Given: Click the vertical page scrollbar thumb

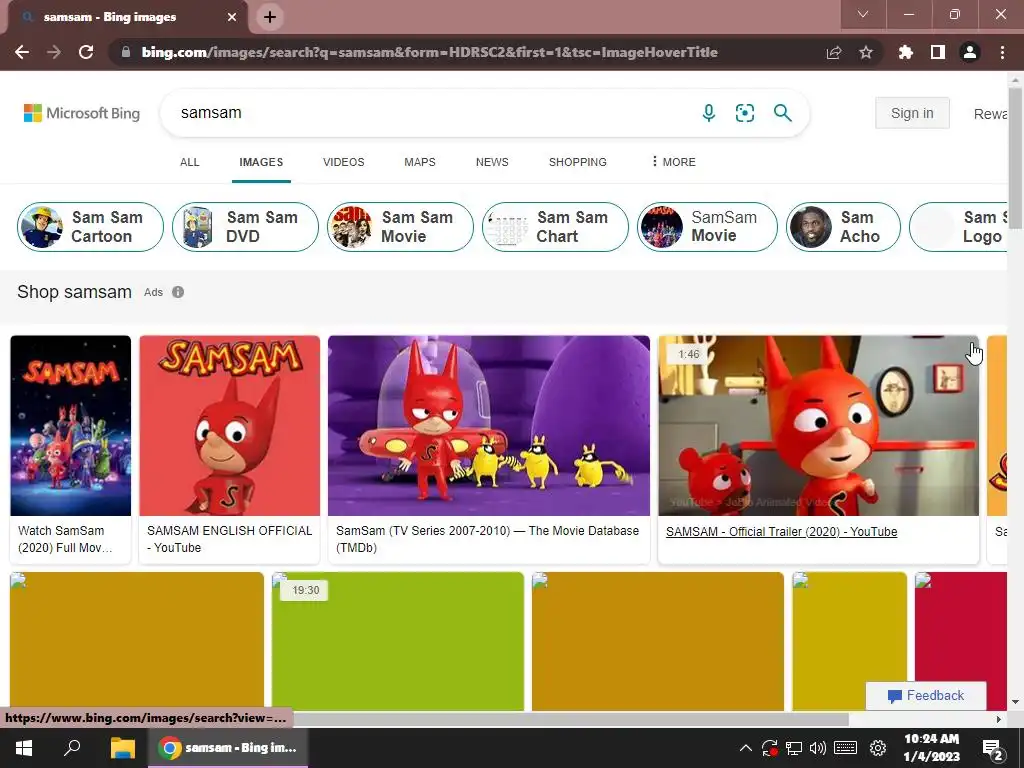Looking at the screenshot, I should click(x=1015, y=157).
